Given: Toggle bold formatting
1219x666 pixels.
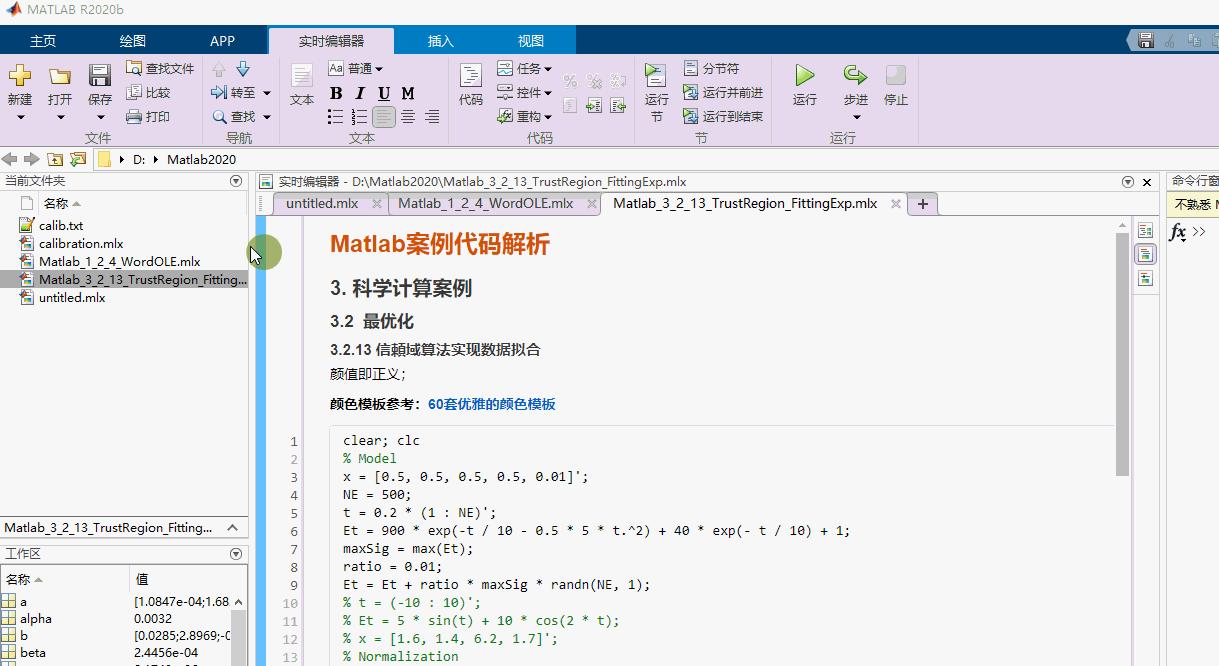Looking at the screenshot, I should (x=336, y=92).
